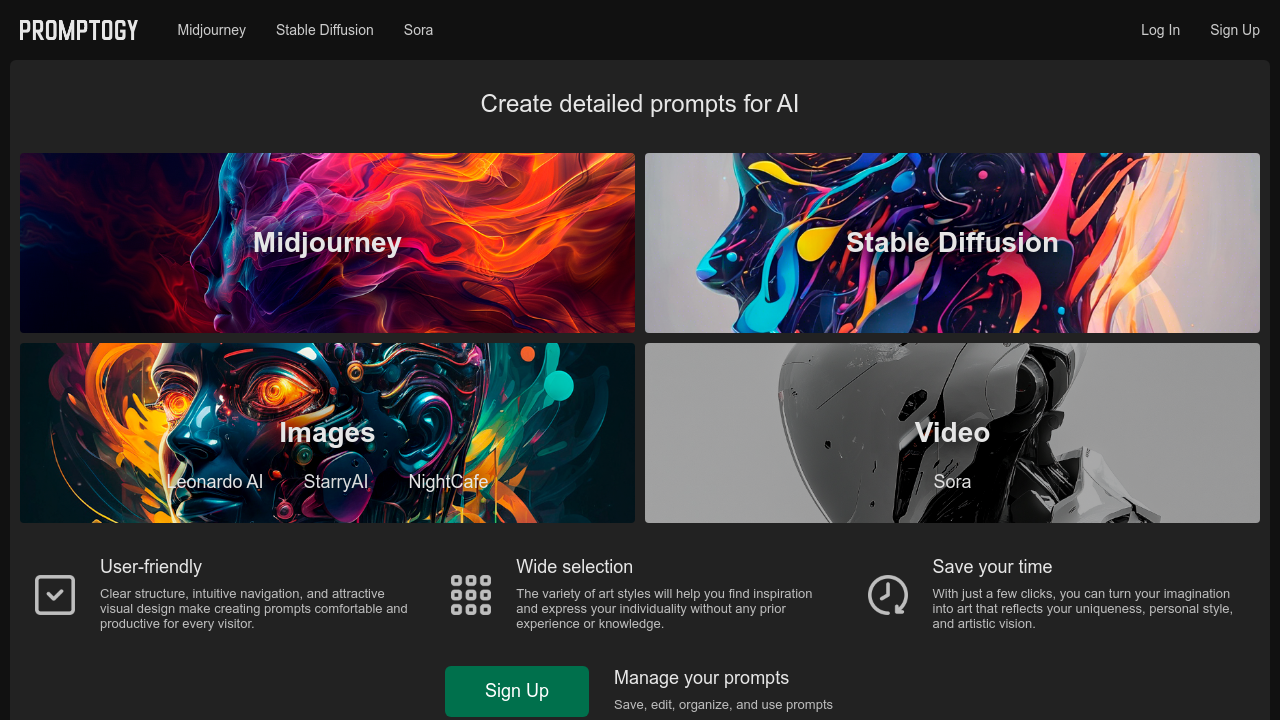Open the Midjourney banner card
Screen dimensions: 1280x720
327,243
